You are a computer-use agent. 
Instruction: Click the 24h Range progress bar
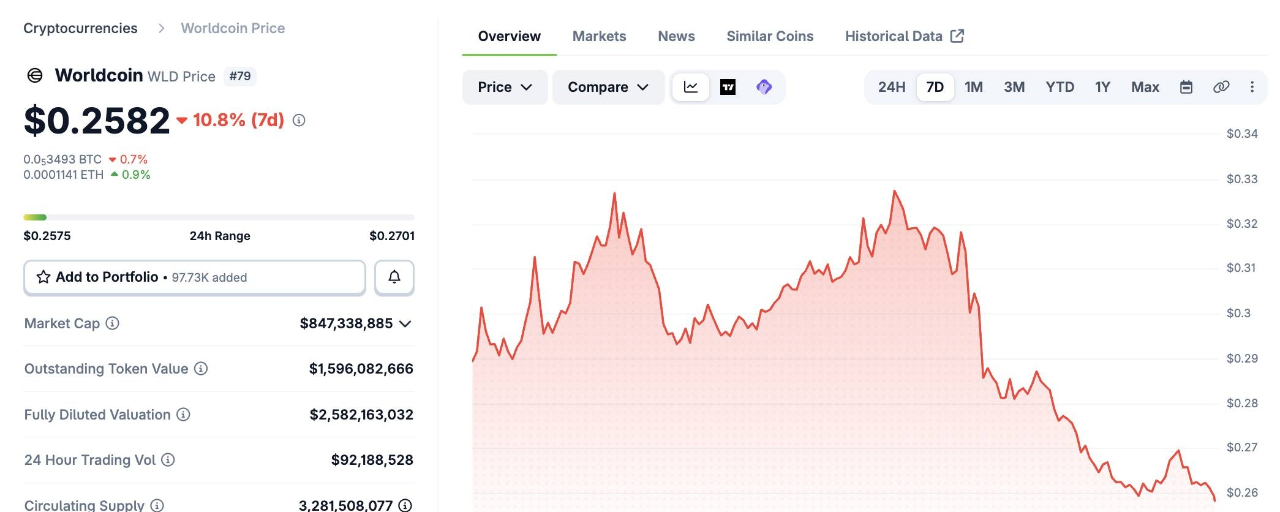tap(218, 217)
